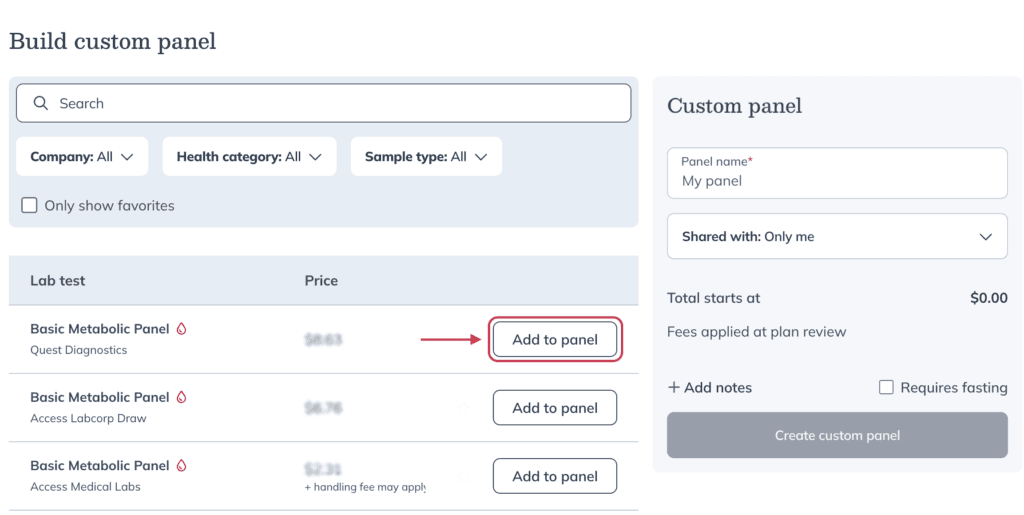Viewport: 1024px width, 515px height.
Task: Add Quest Diagnostics Basic Metabolic Panel to panel
Action: pos(555,339)
